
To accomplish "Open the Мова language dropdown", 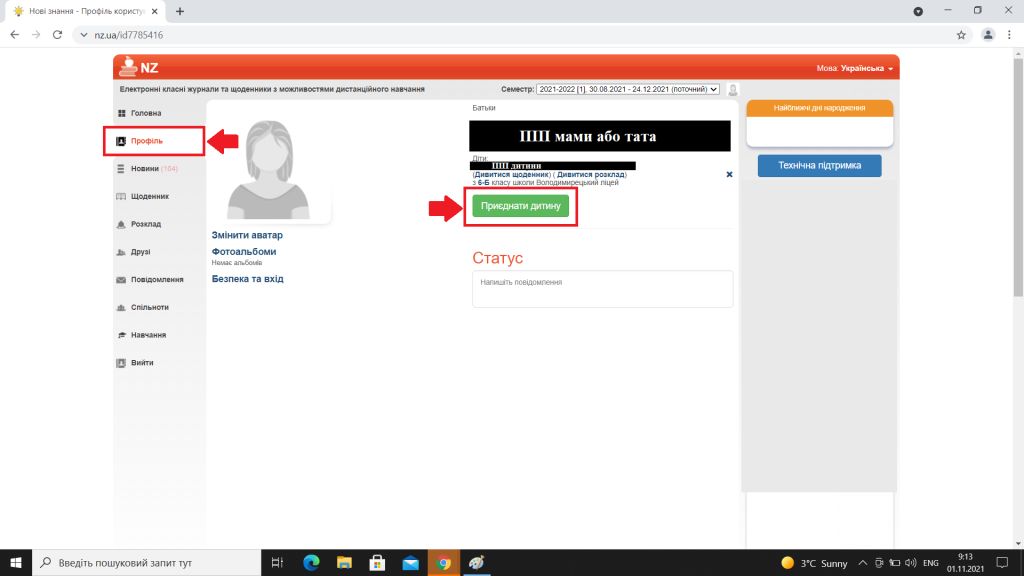I will pos(856,68).
